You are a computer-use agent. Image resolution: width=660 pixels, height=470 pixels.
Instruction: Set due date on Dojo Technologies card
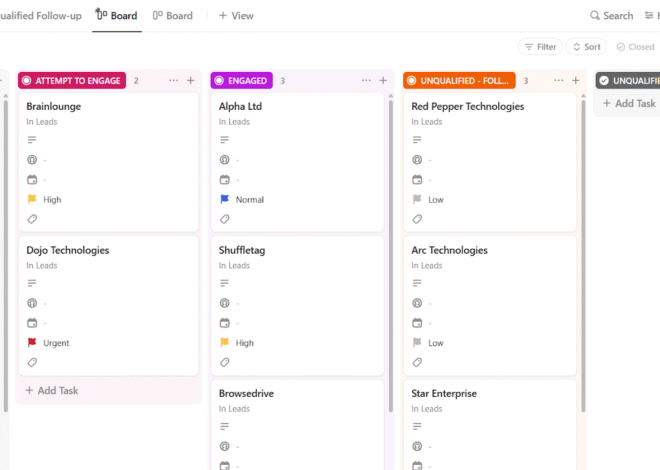coord(32,323)
